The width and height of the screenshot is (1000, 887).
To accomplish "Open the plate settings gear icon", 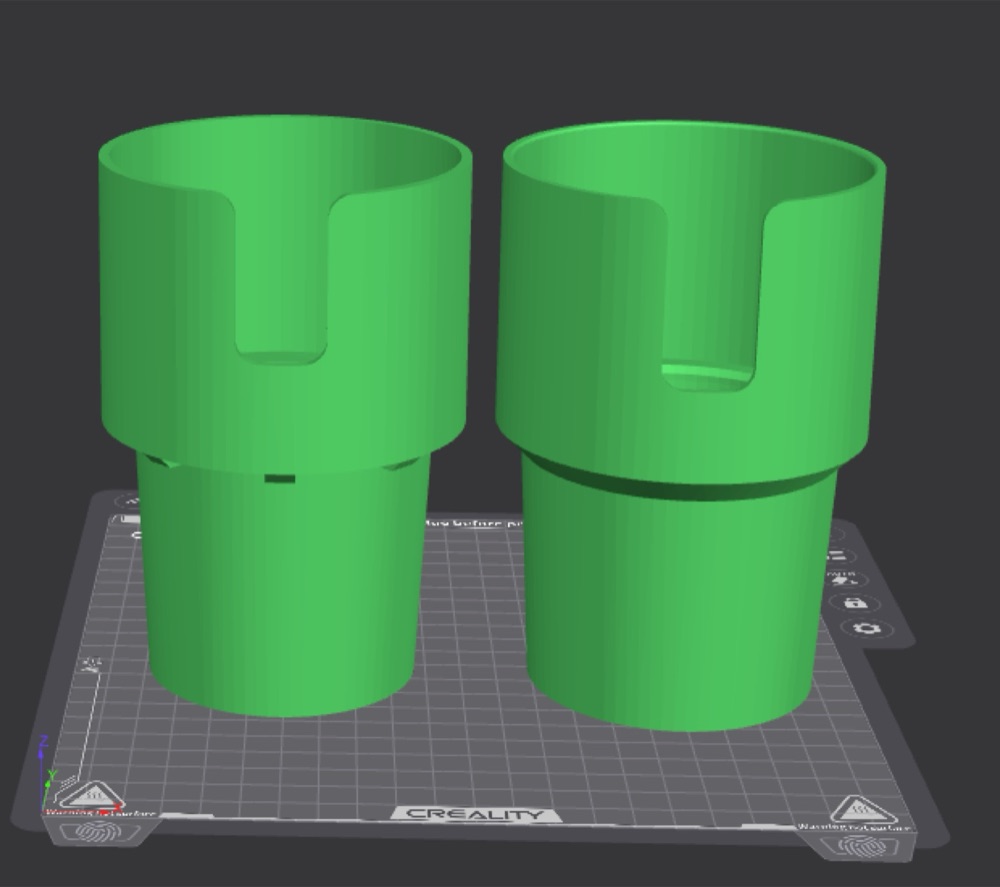I will point(867,629).
